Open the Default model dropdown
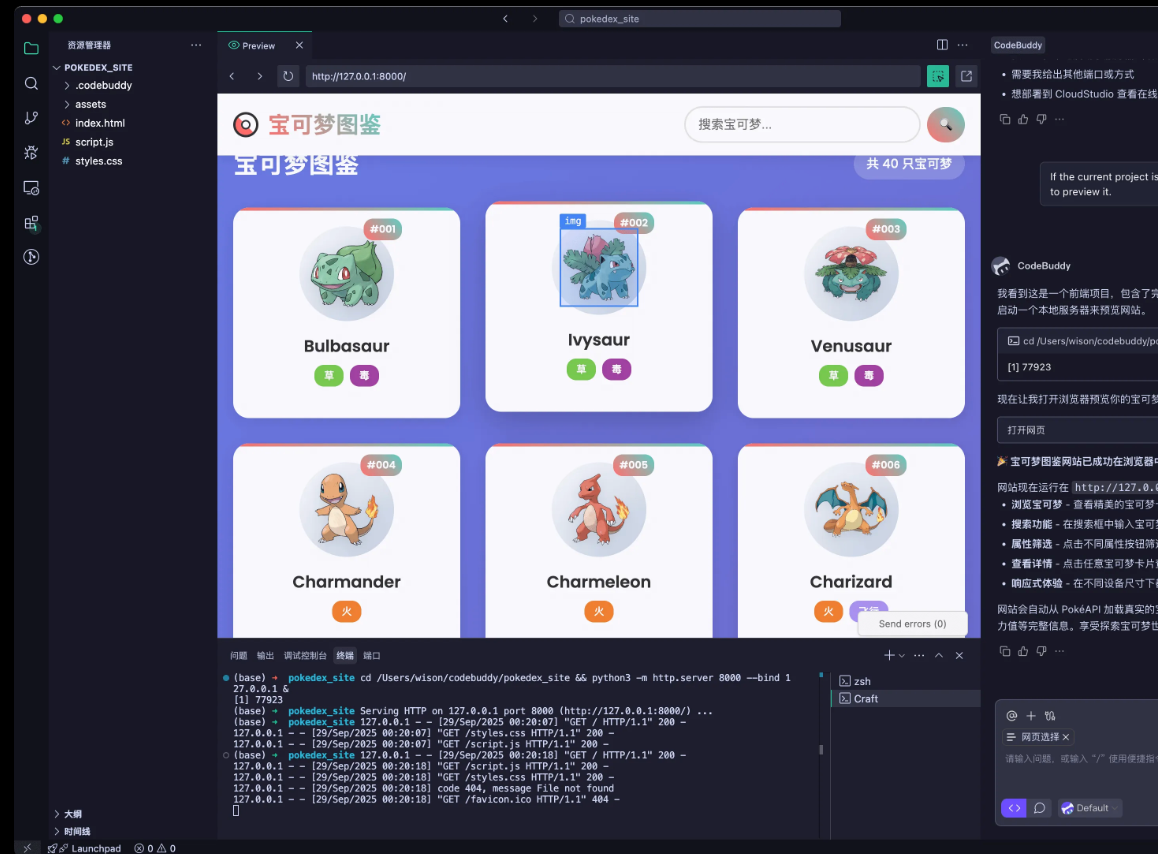 [1091, 808]
